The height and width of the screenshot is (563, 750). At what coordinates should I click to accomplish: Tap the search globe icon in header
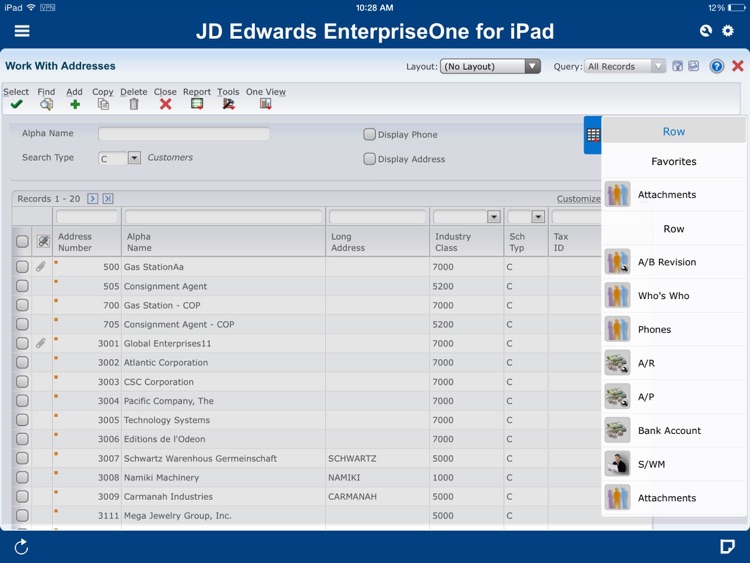[706, 31]
